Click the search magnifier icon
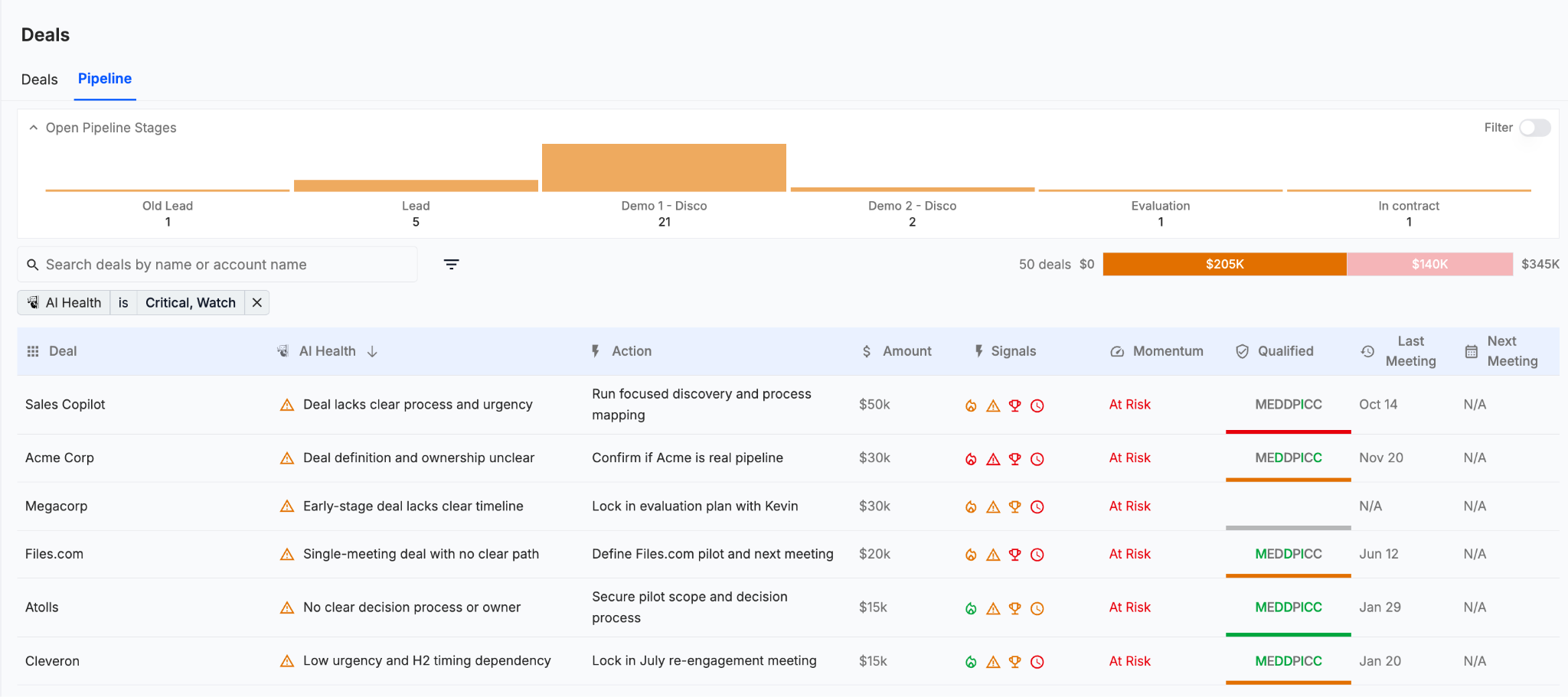The height and width of the screenshot is (697, 1568). pyautogui.click(x=32, y=265)
